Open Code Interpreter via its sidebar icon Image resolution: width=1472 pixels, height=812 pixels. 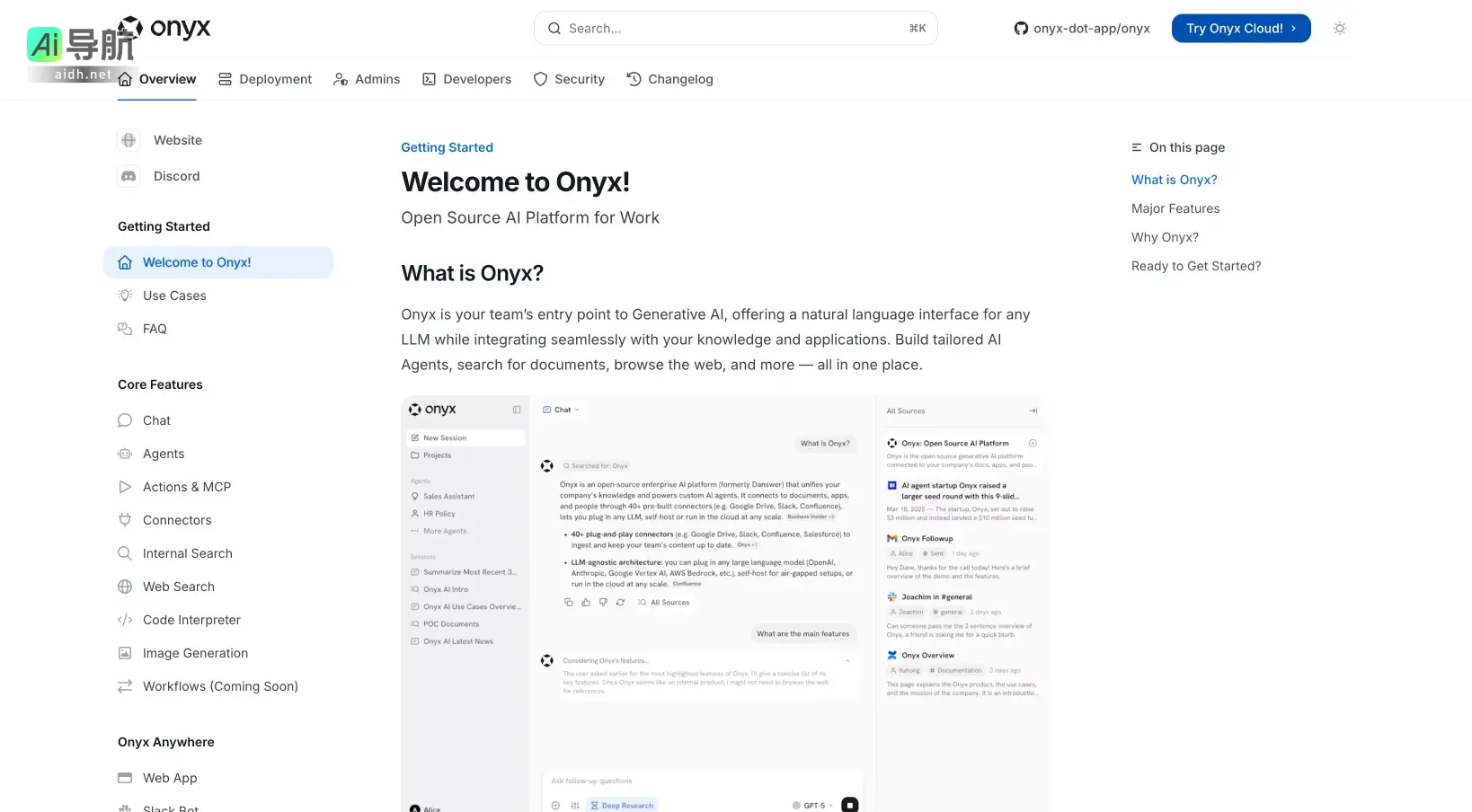pos(124,620)
